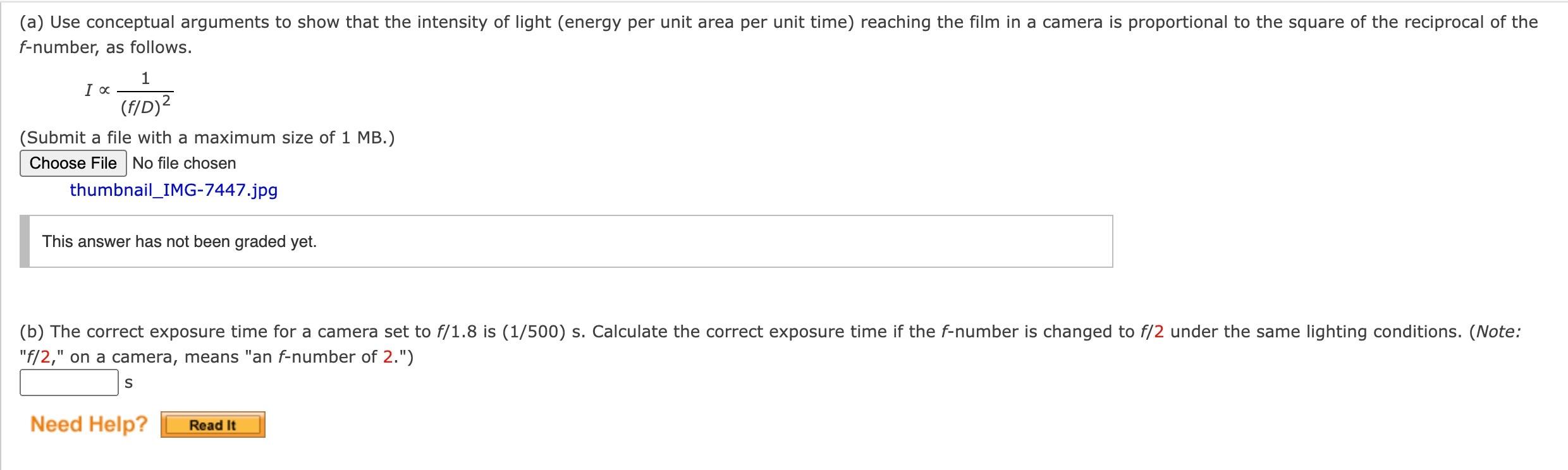Screen dimensions: 1568x470
Task: Open the thumbnail_IMG-7447.jpg link
Action: 174,190
